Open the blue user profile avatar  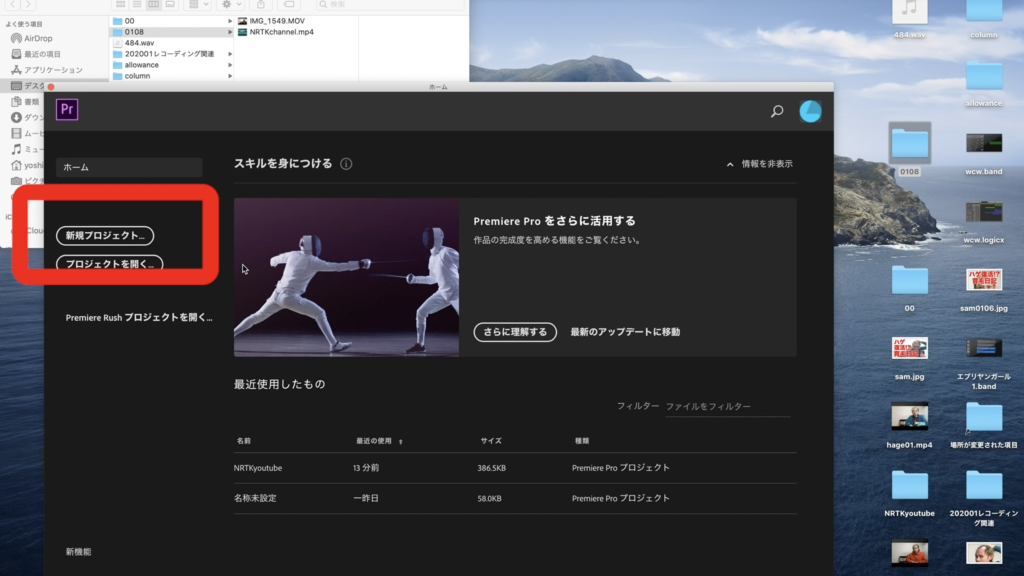click(810, 112)
